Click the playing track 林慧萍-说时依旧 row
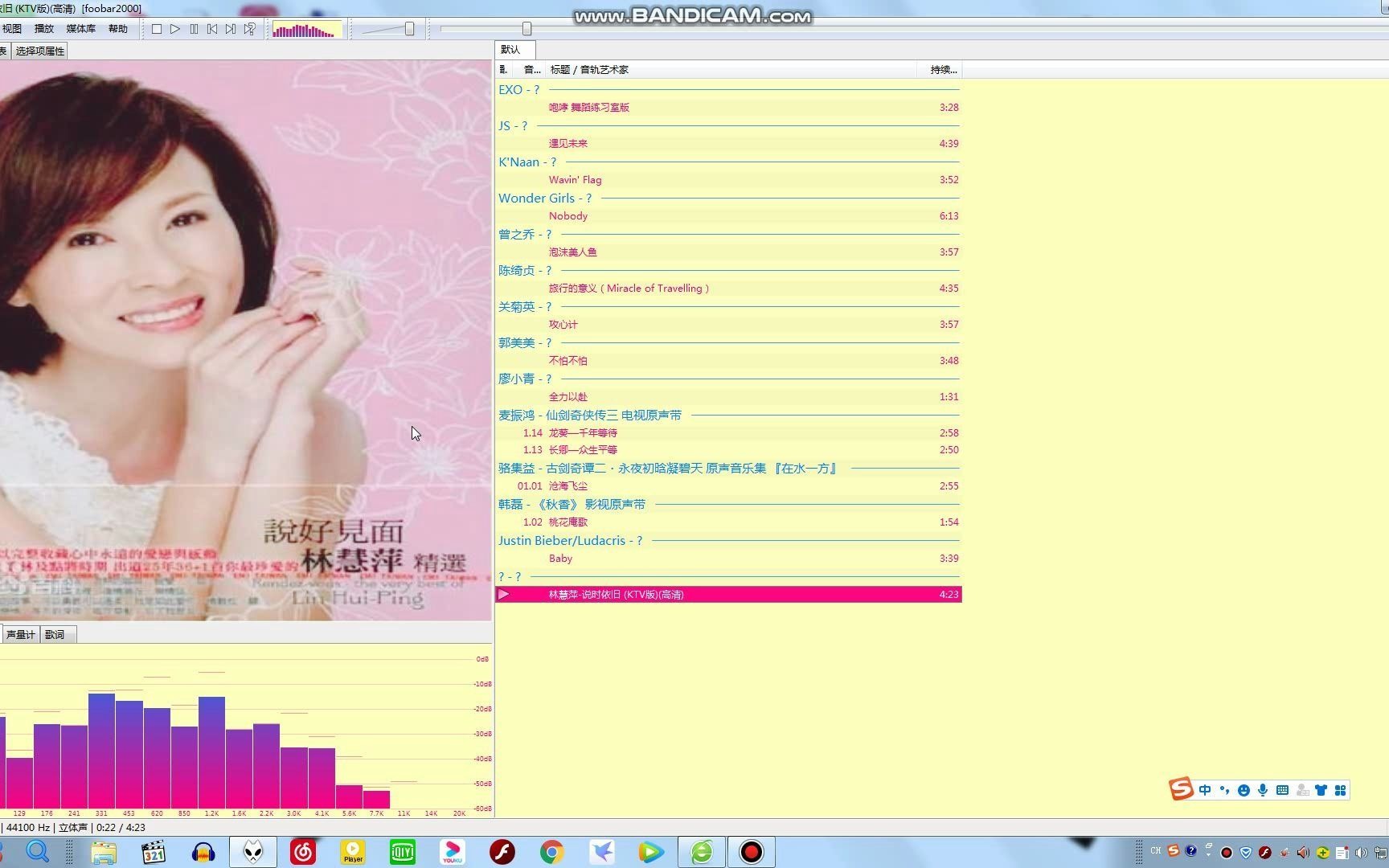Viewport: 1389px width, 868px height. (x=728, y=595)
